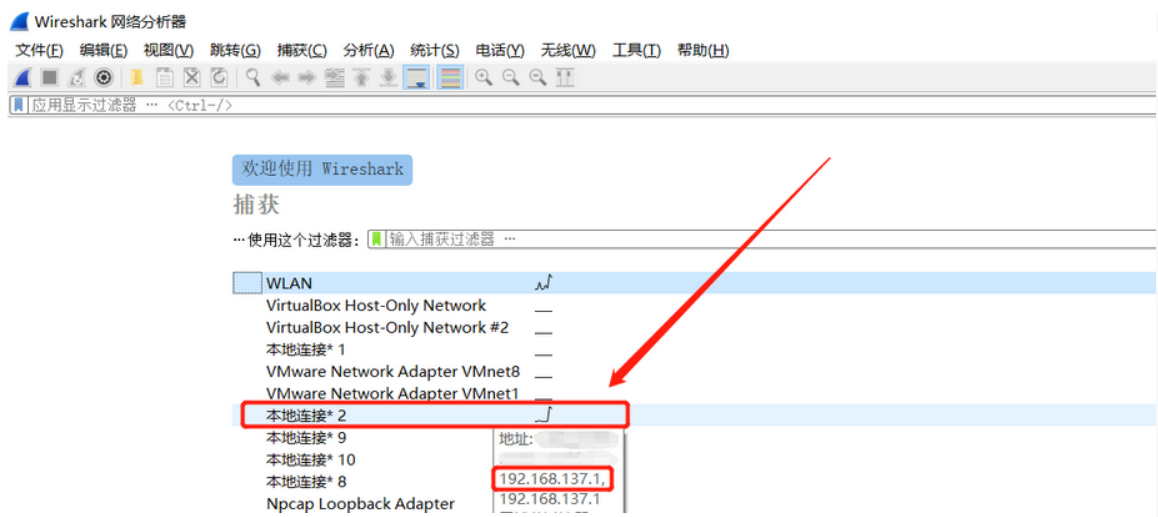Open the 帮助(H) menu
The width and height of the screenshot is (1158, 517).
click(x=703, y=50)
